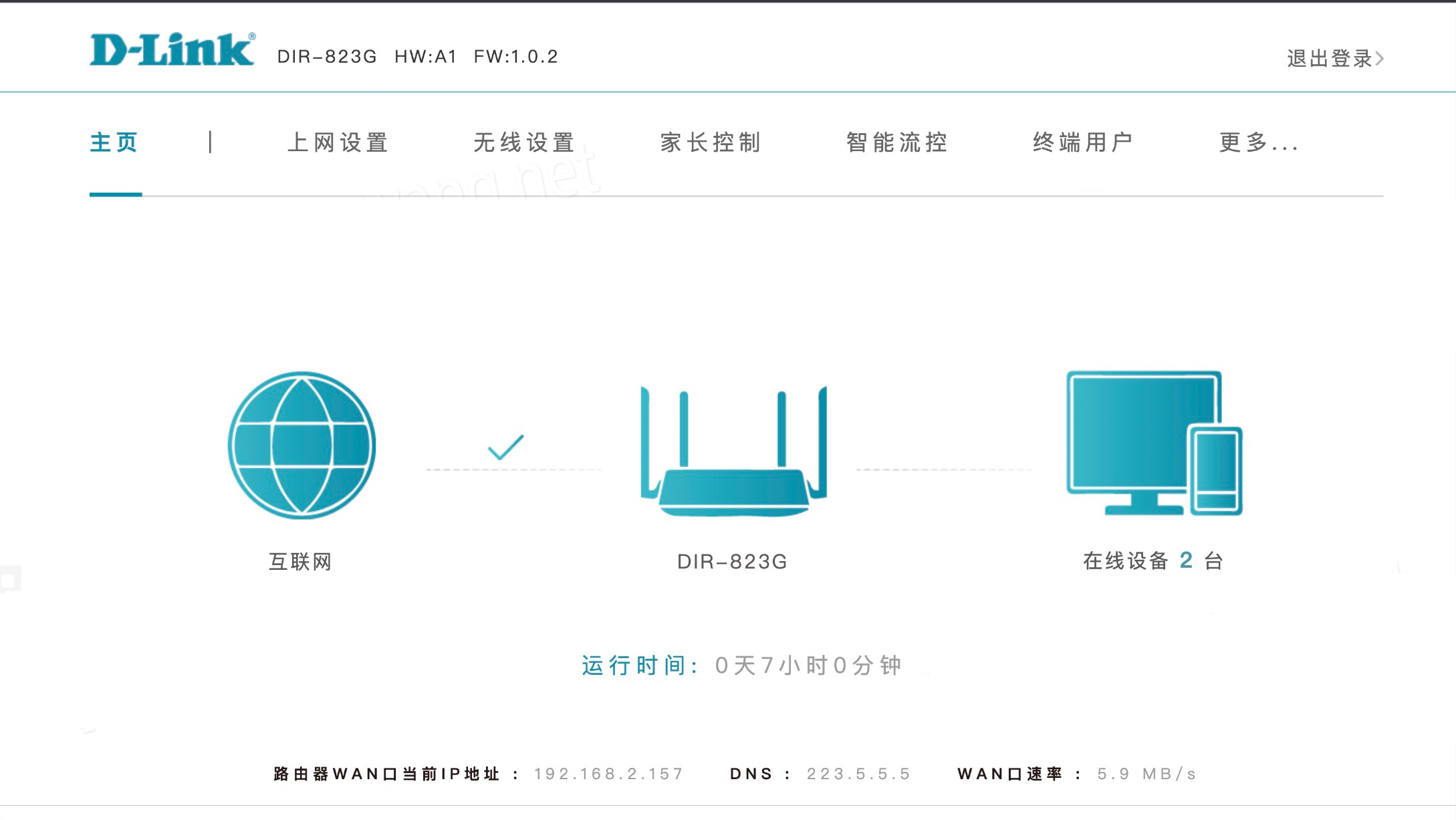Screen dimensions: 1456x820
Task: Click the chevron arrow beside 退出登录
Action: tap(1379, 58)
